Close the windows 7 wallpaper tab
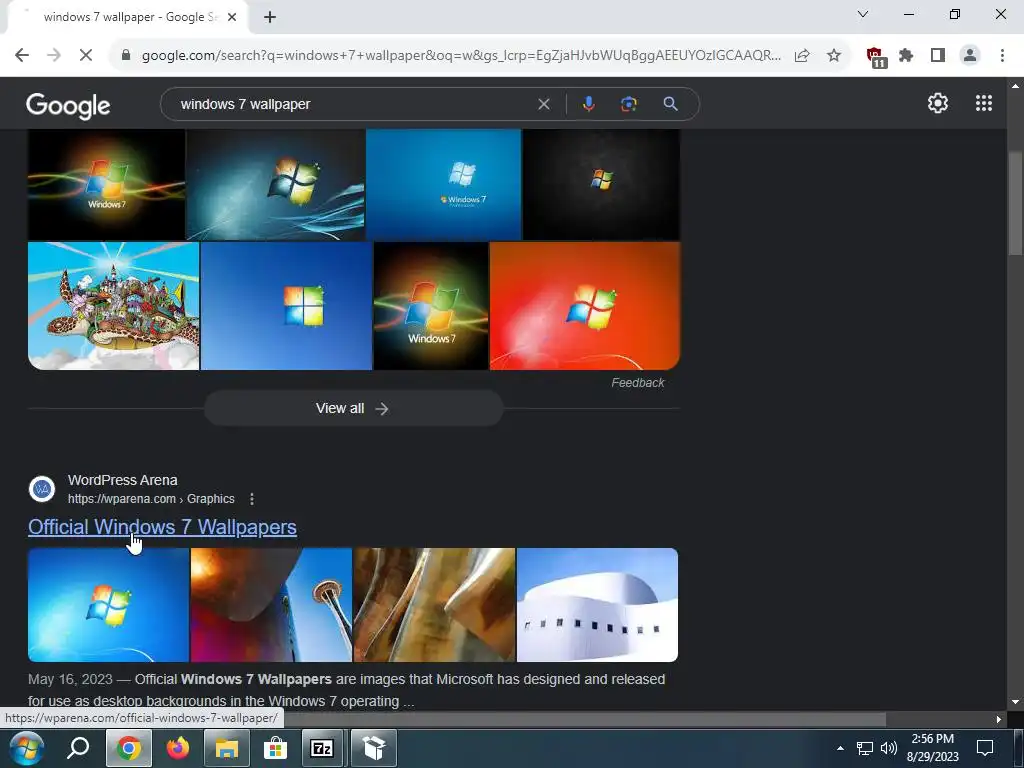The image size is (1024, 768). coord(232,18)
